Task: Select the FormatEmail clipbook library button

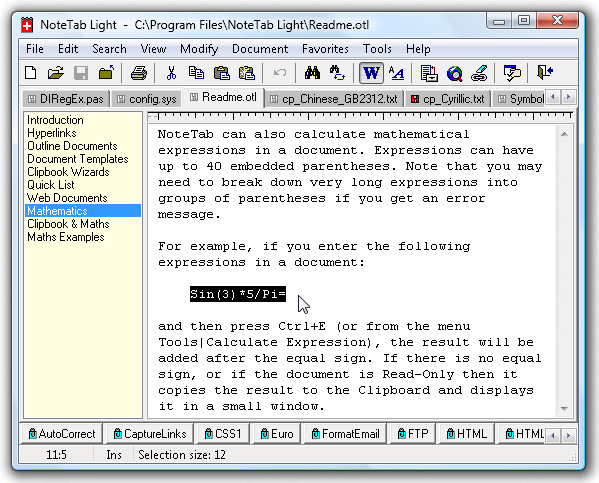Action: (x=345, y=434)
